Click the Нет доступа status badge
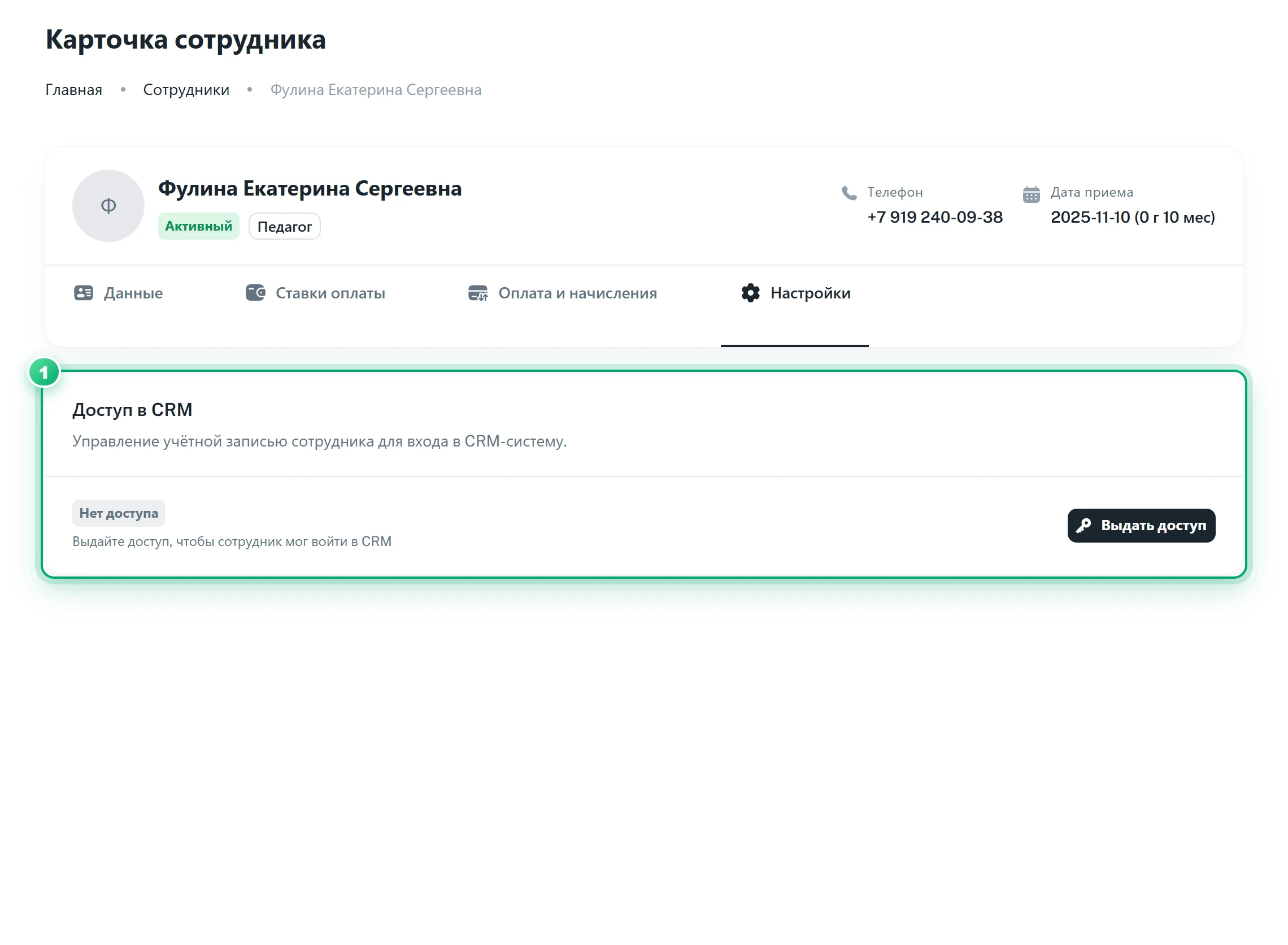Image resolution: width=1288 pixels, height=945 pixels. pos(118,514)
